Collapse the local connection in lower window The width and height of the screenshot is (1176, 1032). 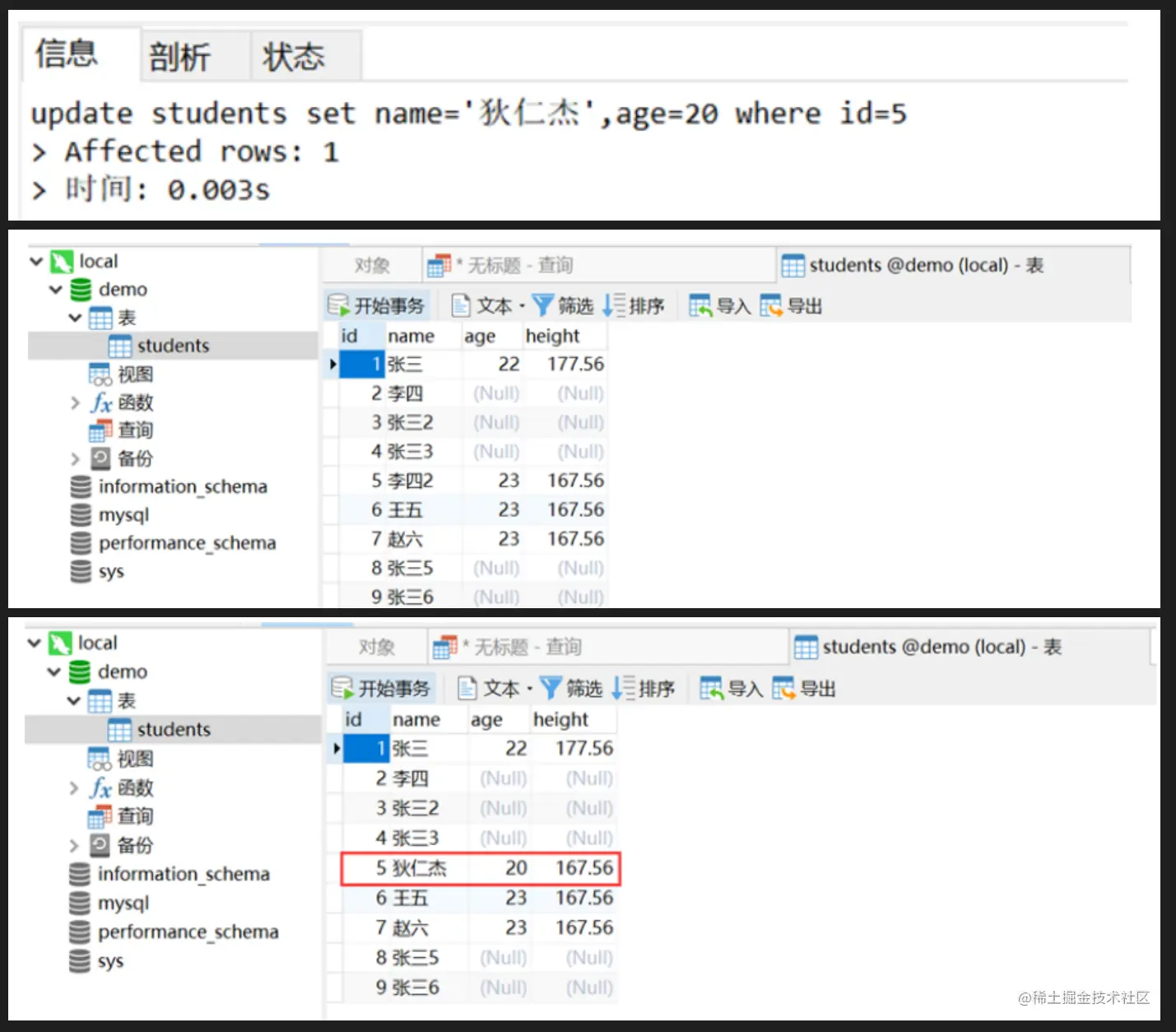(x=35, y=643)
